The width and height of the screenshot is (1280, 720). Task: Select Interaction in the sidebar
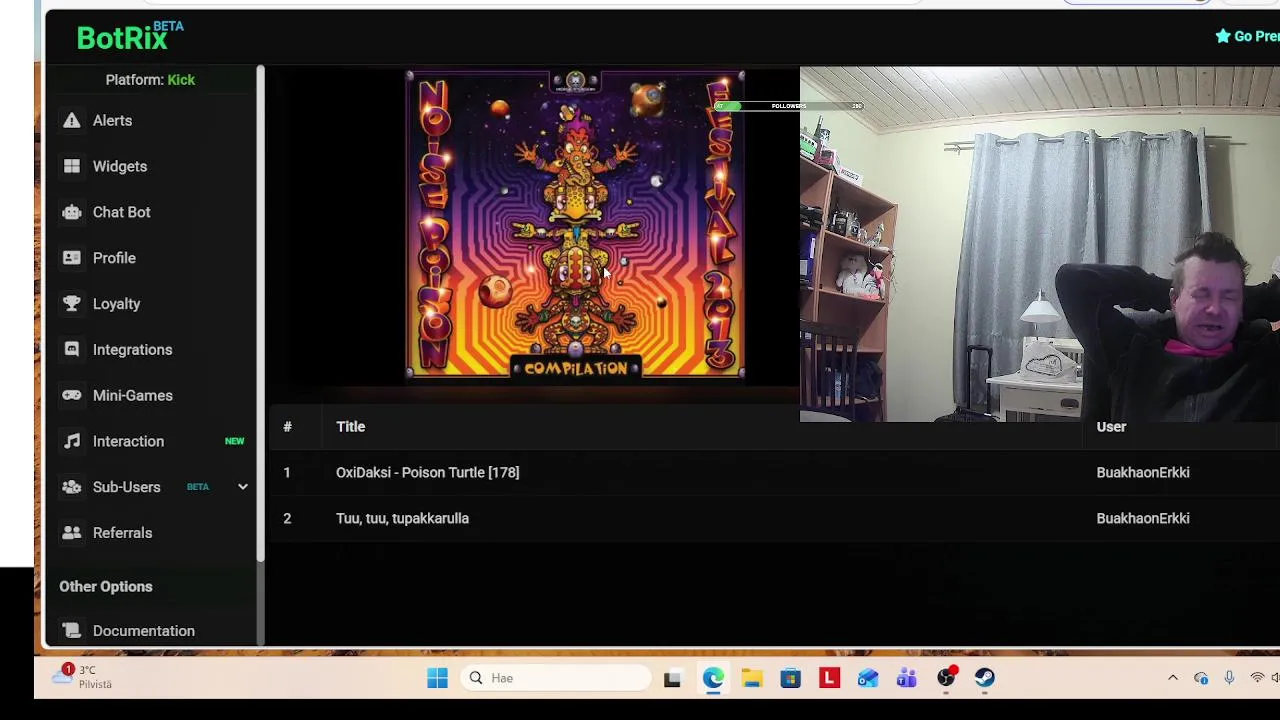click(x=128, y=441)
